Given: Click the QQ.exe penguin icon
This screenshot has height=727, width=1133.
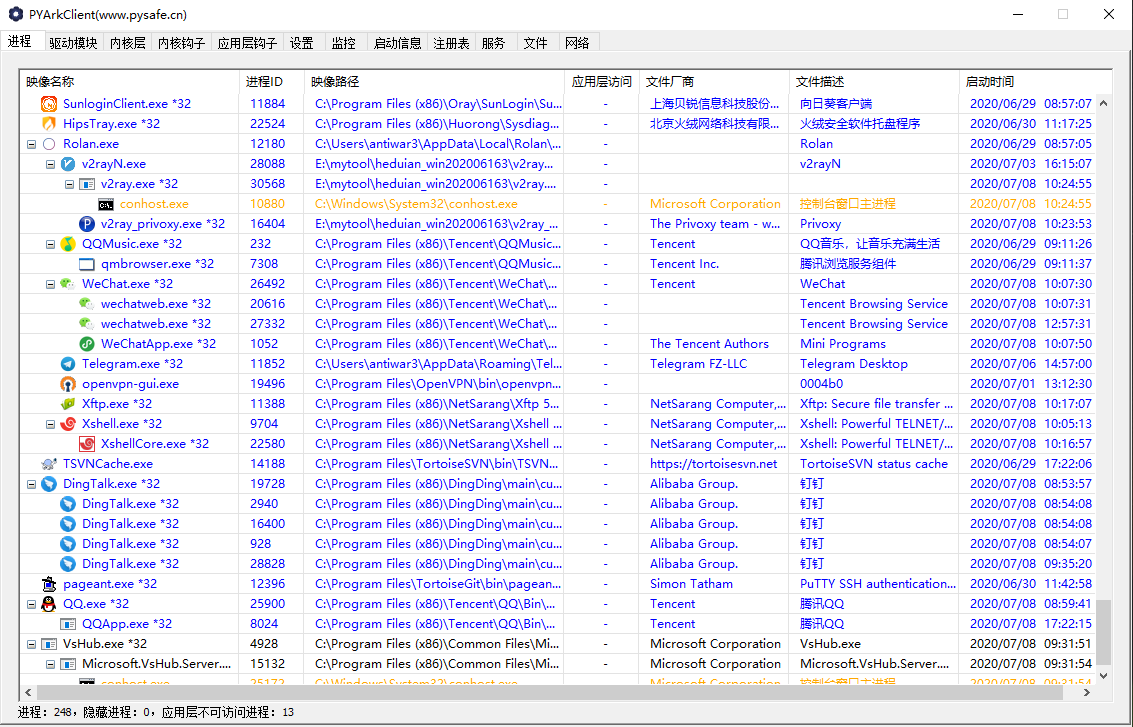Looking at the screenshot, I should click(48, 604).
